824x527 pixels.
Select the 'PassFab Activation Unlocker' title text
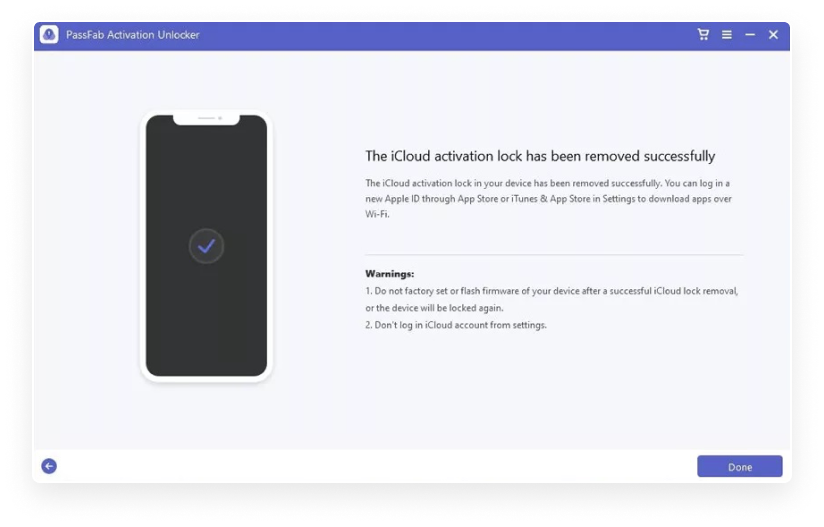click(x=132, y=35)
